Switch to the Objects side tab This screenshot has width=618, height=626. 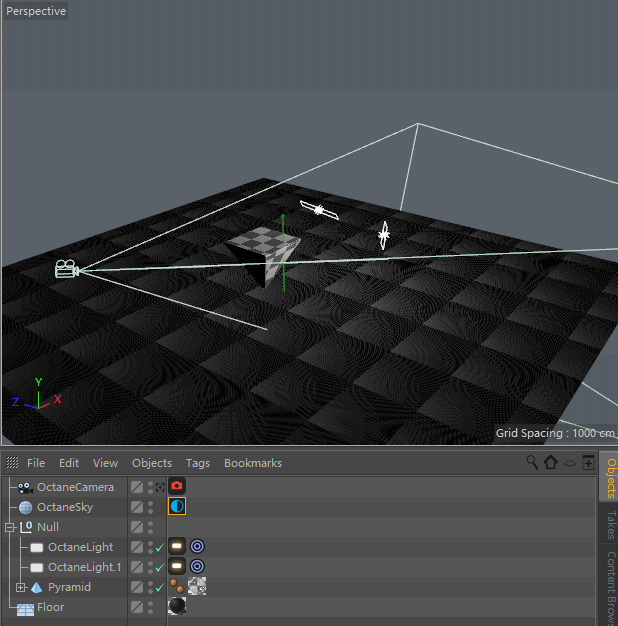[610, 477]
